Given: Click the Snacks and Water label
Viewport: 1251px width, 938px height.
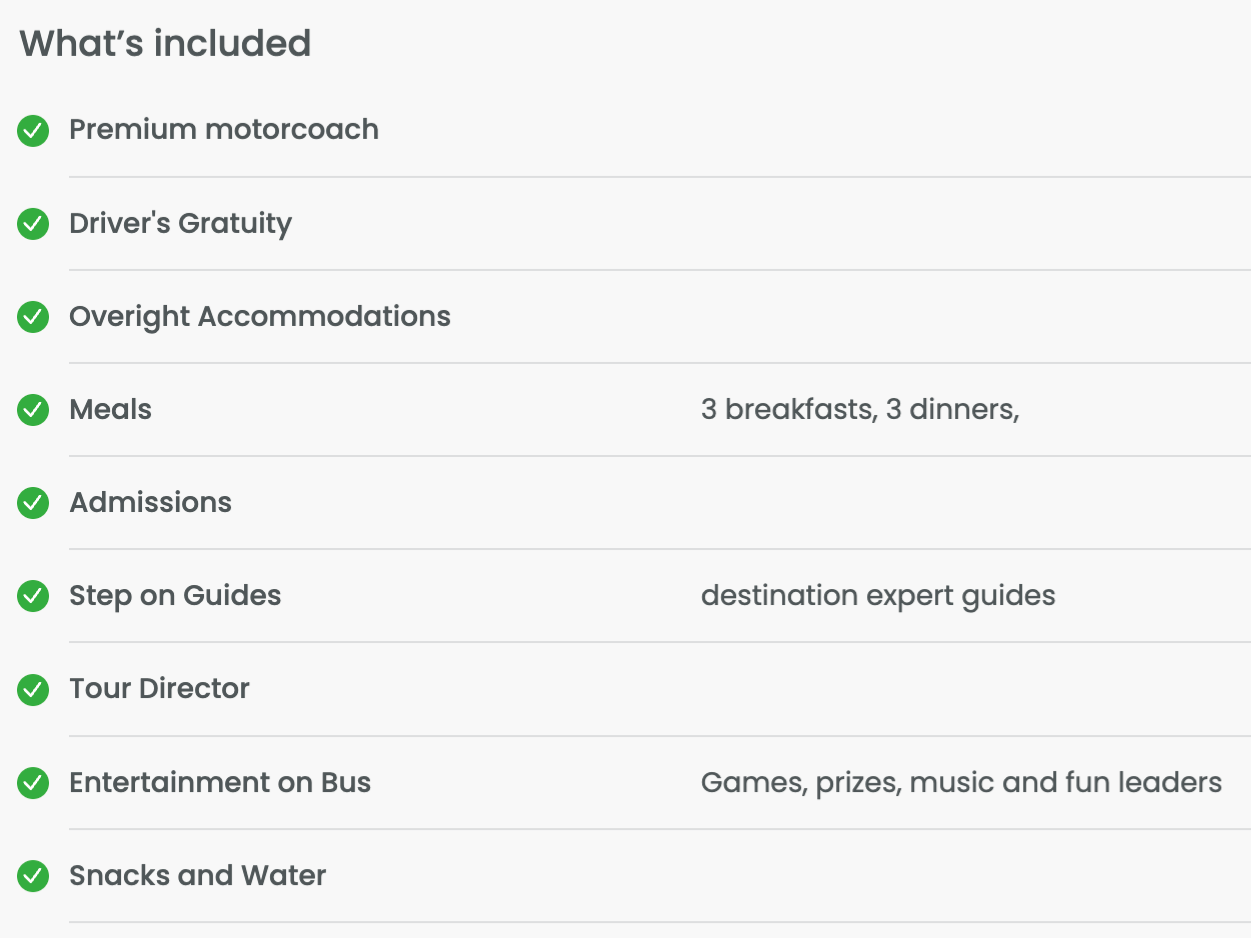Looking at the screenshot, I should point(197,876).
